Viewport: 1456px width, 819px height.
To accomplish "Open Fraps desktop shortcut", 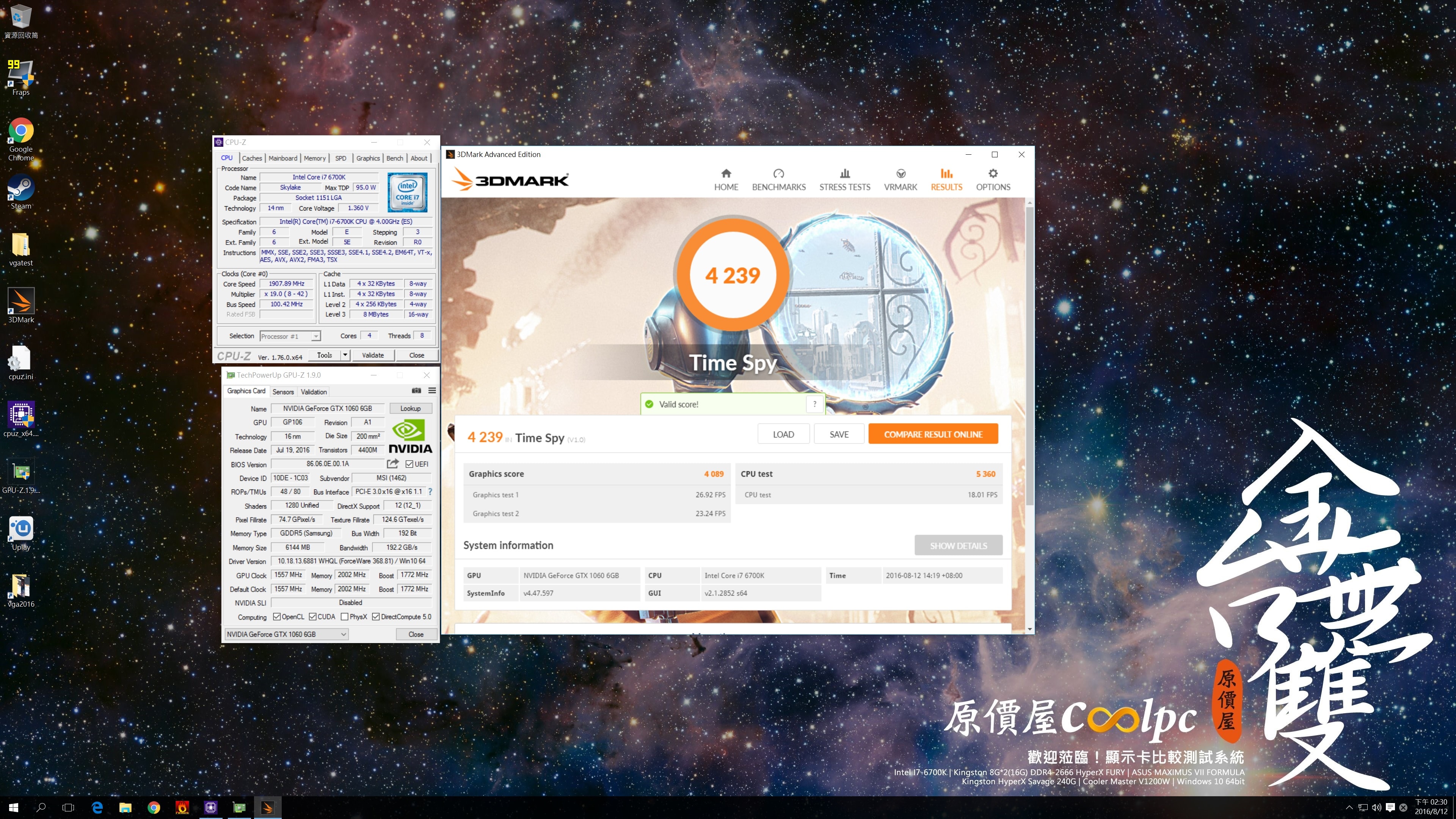I will pos(21,77).
